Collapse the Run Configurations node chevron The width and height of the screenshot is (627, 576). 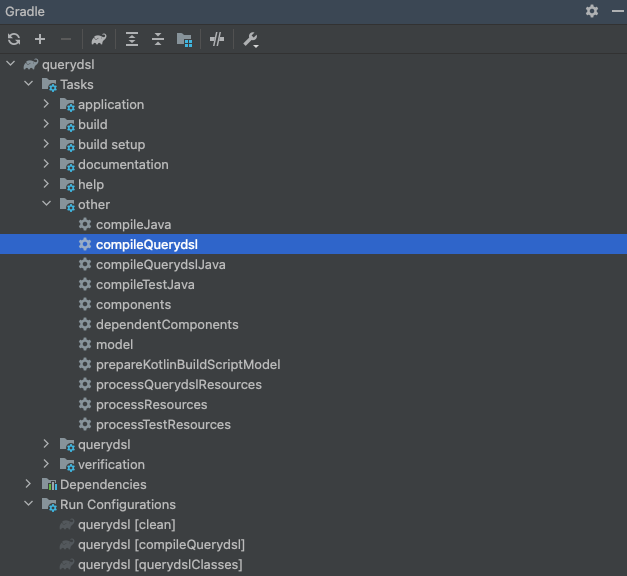29,504
